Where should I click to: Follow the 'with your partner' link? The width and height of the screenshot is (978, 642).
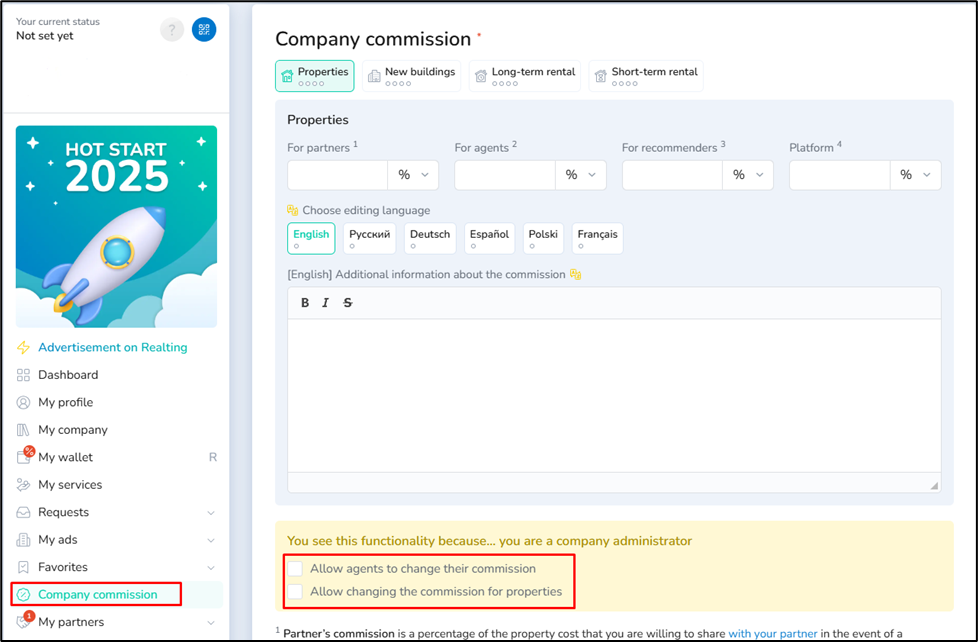coord(773,633)
